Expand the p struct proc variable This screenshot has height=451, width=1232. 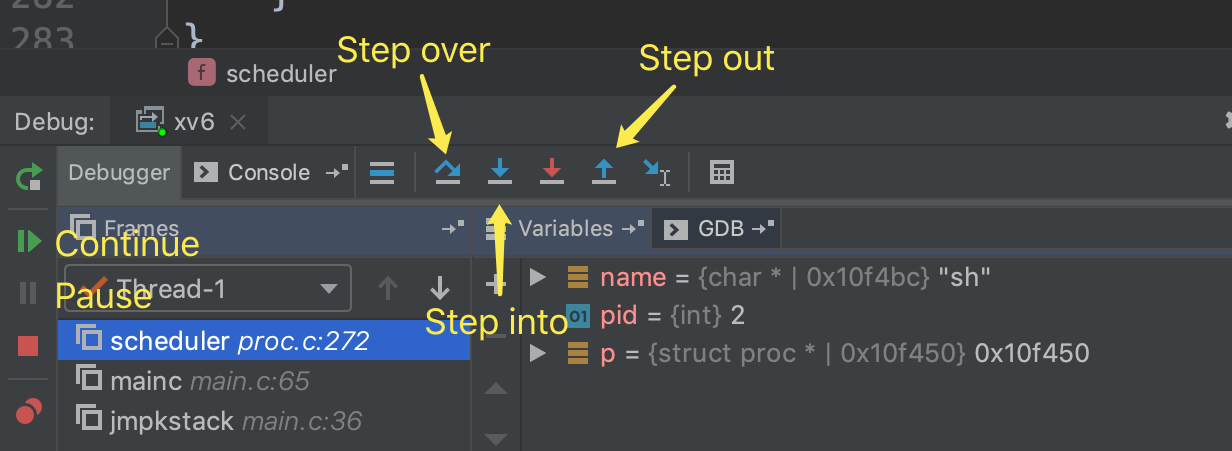tap(537, 353)
